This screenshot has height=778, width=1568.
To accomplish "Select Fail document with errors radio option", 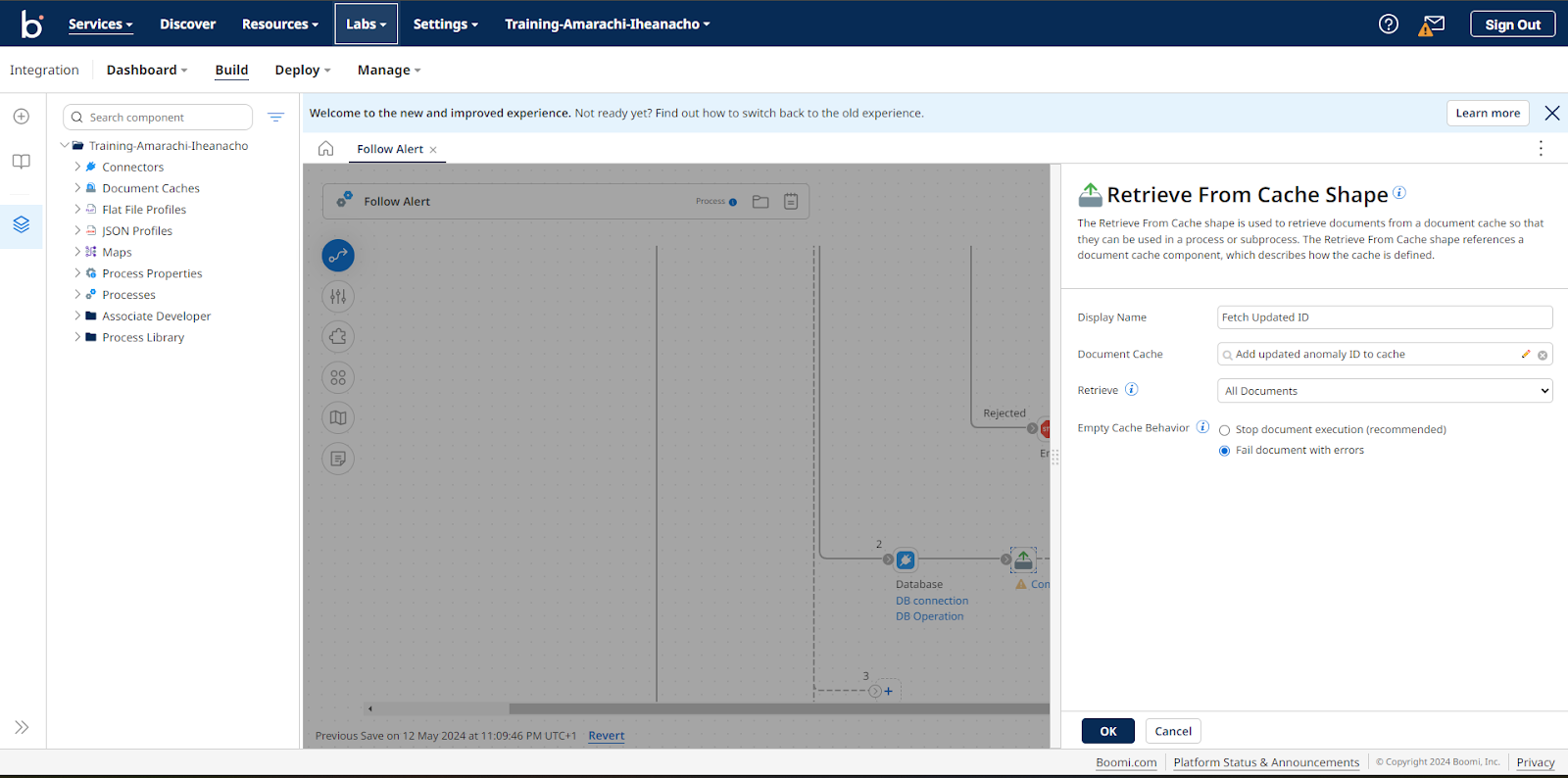I will click(1224, 451).
